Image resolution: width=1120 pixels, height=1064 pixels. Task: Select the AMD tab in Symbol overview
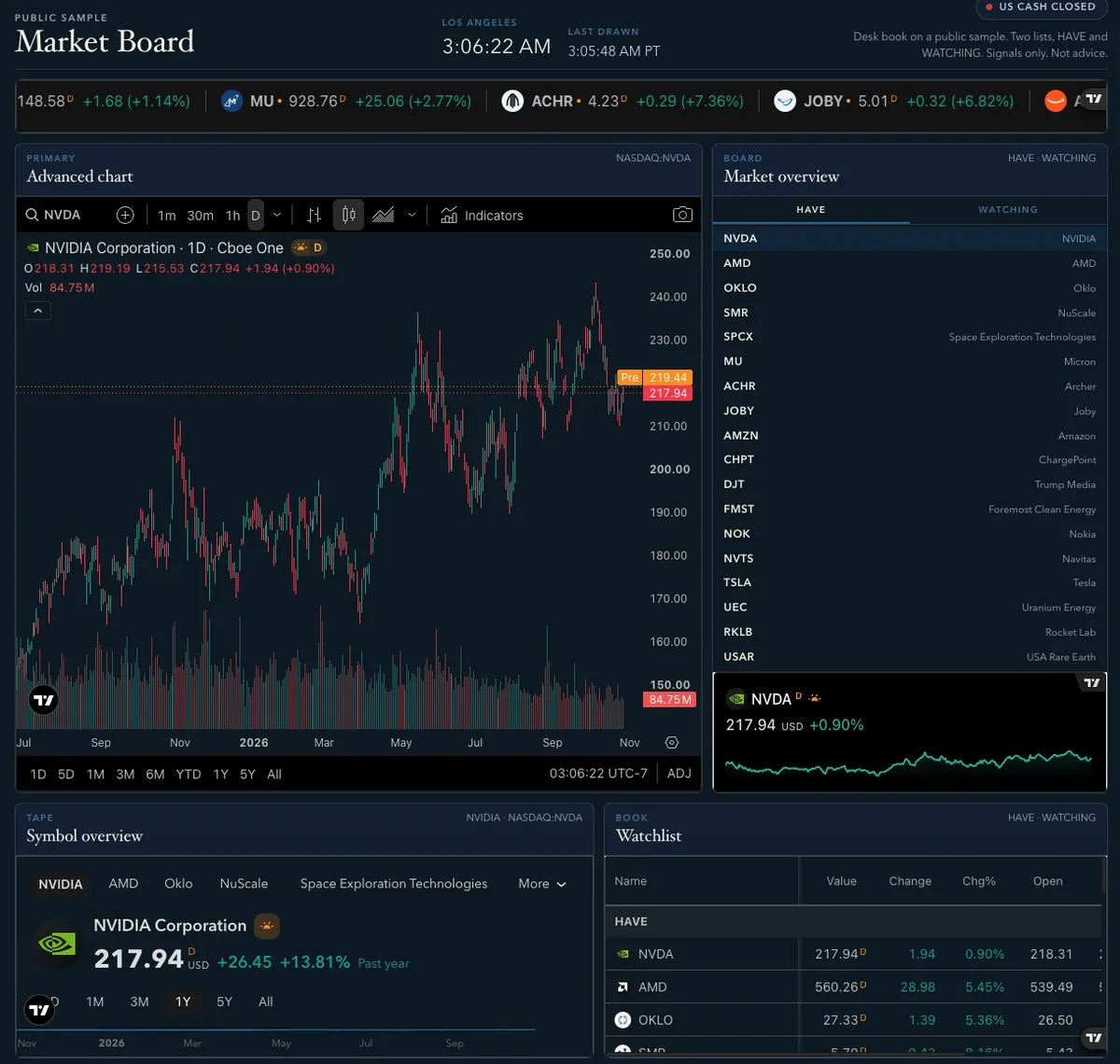click(x=123, y=884)
